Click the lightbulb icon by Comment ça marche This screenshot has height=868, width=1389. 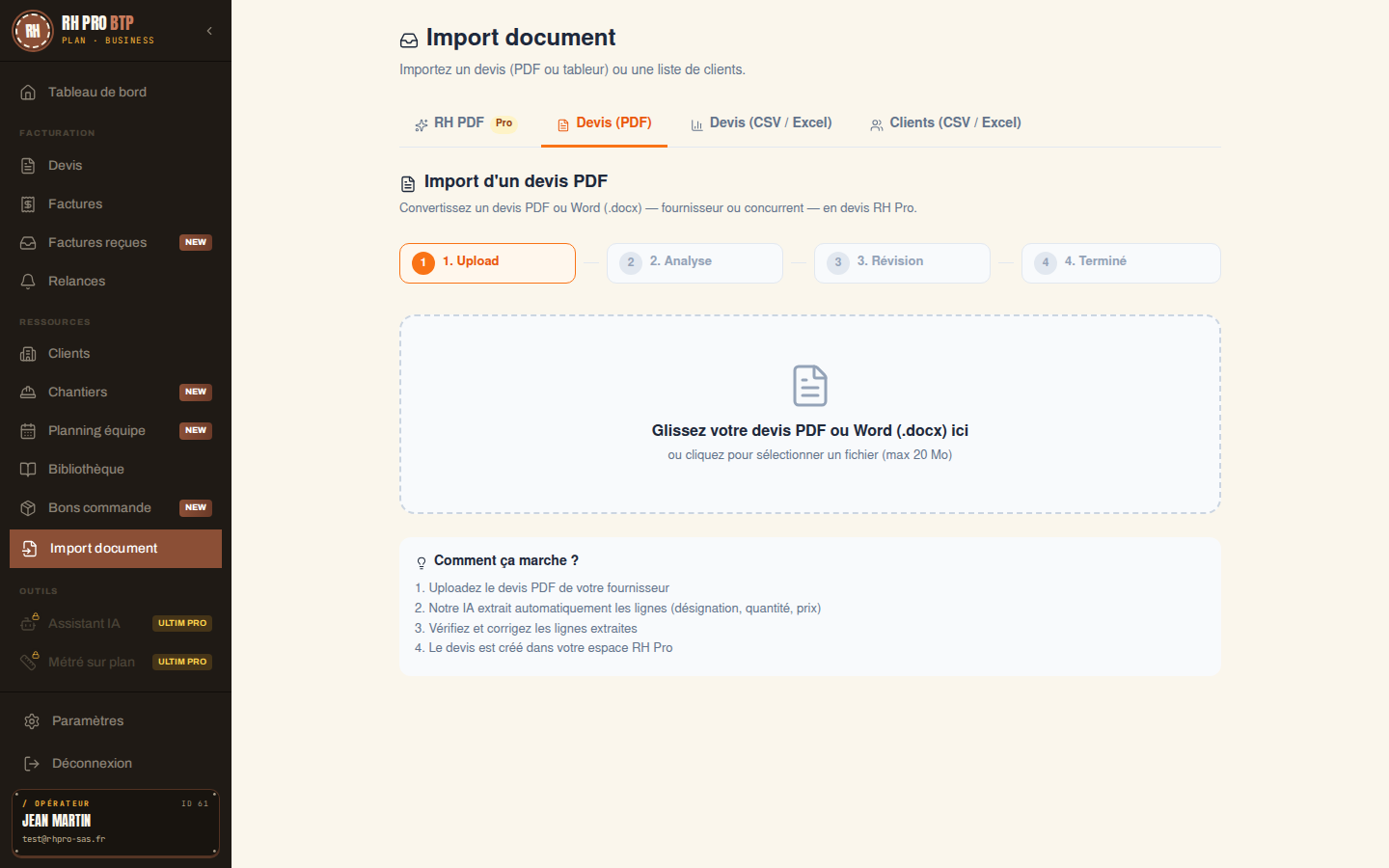tap(422, 562)
